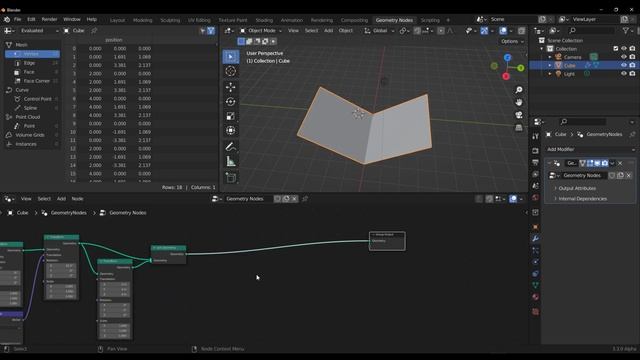The height and width of the screenshot is (360, 640).
Task: Toggle Light visibility eye in outliner
Action: click(x=624, y=74)
